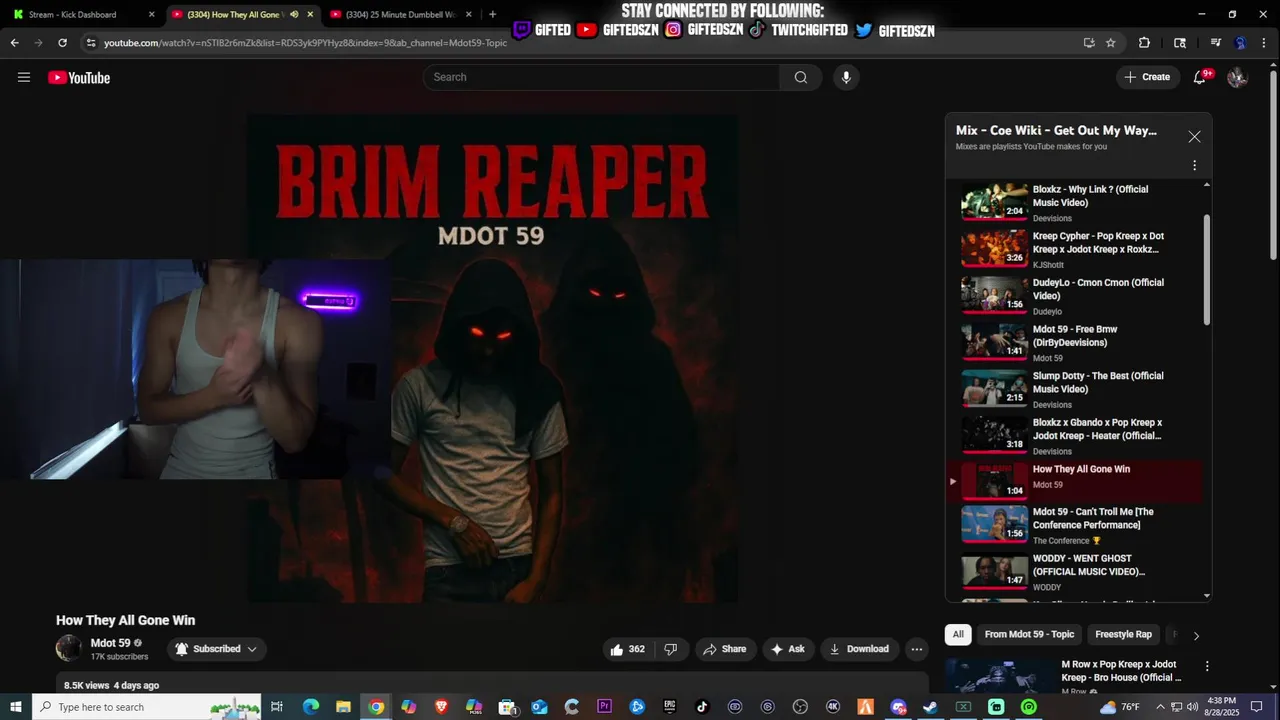
Task: Open TikTok app from taskbar
Action: point(702,707)
